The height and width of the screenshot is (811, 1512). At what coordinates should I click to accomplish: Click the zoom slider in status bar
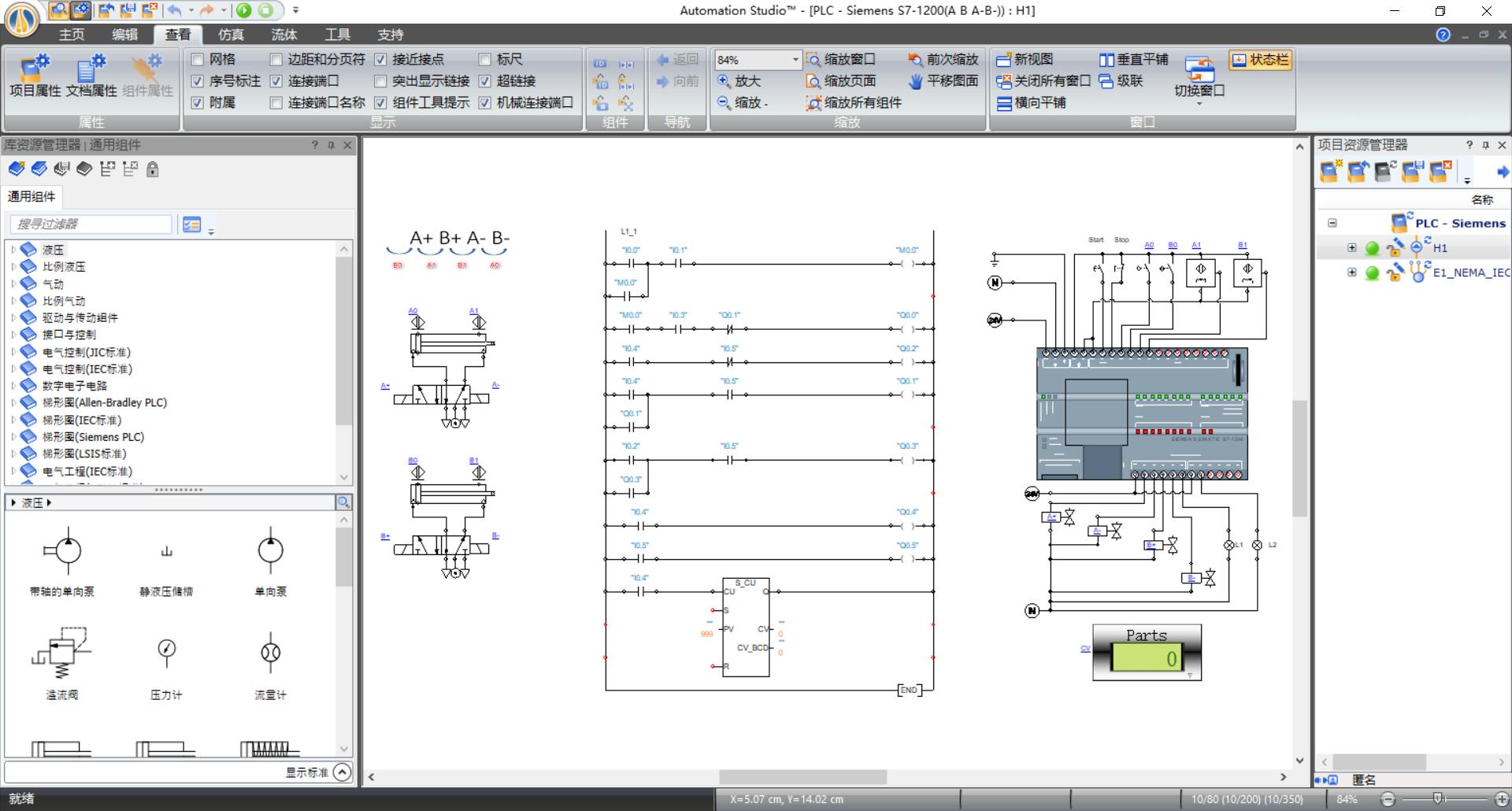1438,799
